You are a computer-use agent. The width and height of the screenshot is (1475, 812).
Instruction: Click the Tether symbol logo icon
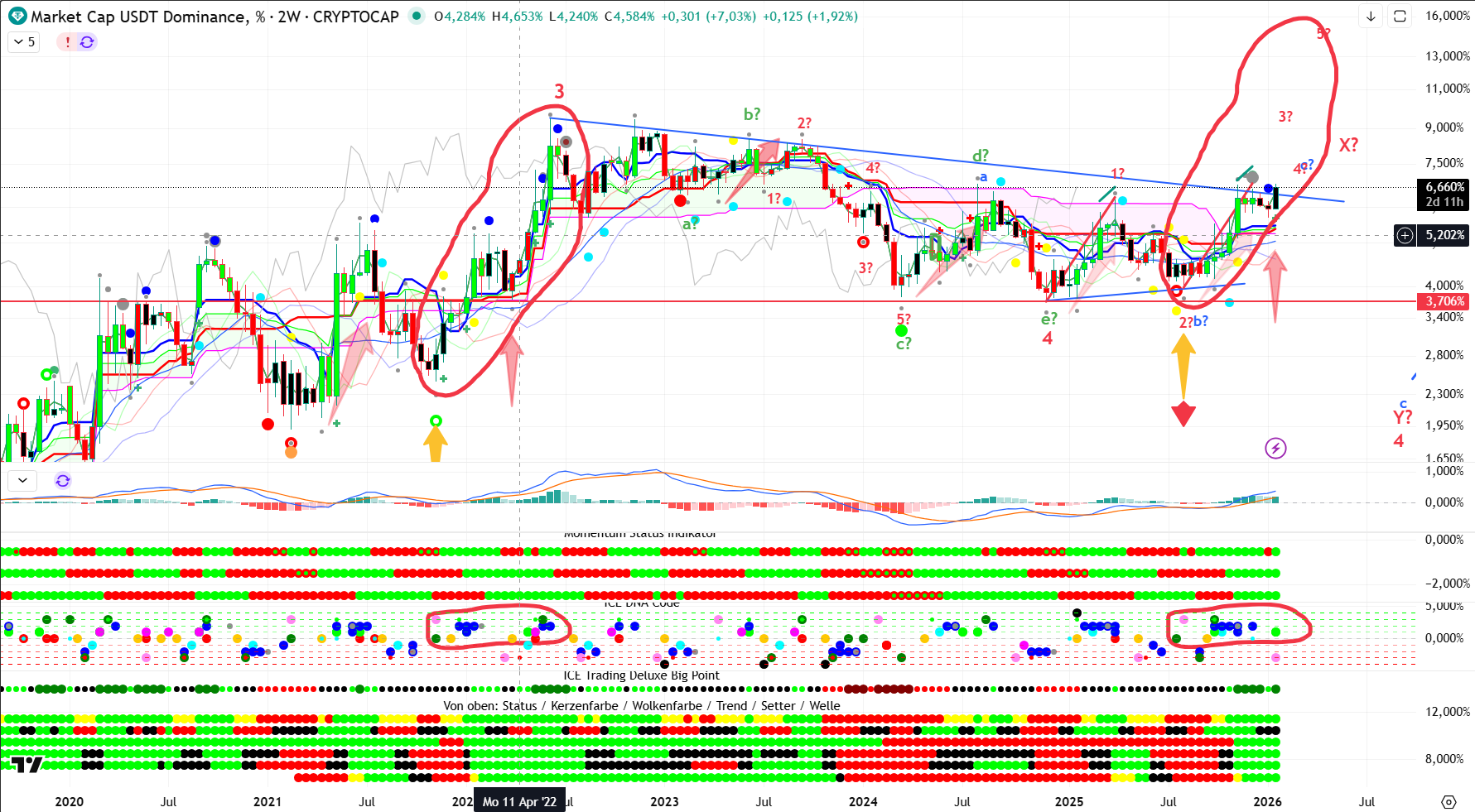(x=17, y=16)
